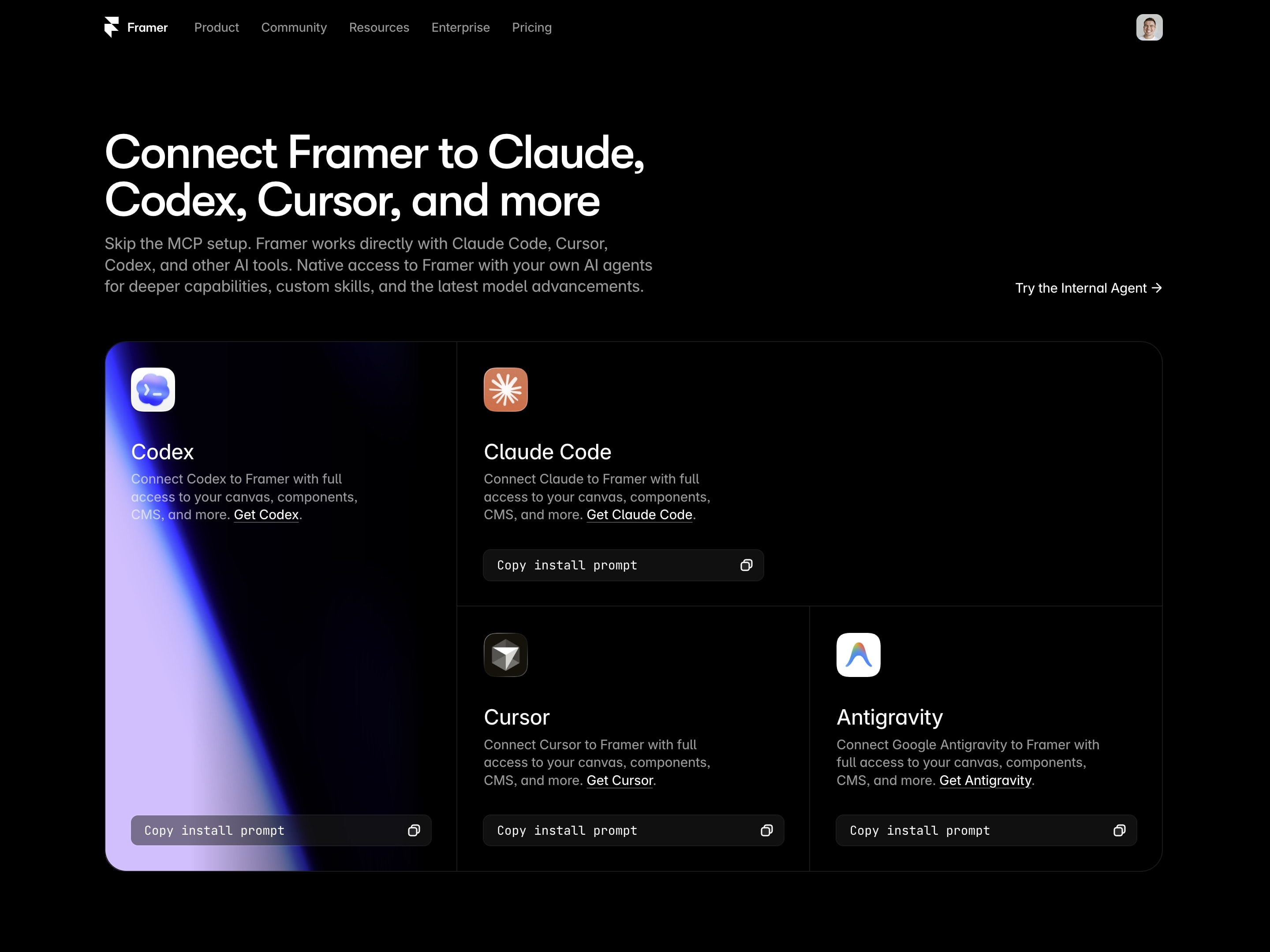Viewport: 1270px width, 952px height.
Task: Click 'Copy install prompt' text under Cursor
Action: (x=567, y=830)
